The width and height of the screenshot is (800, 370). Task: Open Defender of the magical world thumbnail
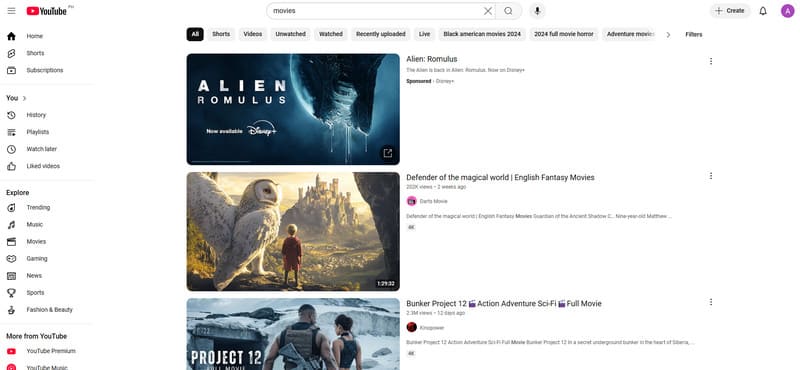click(293, 231)
